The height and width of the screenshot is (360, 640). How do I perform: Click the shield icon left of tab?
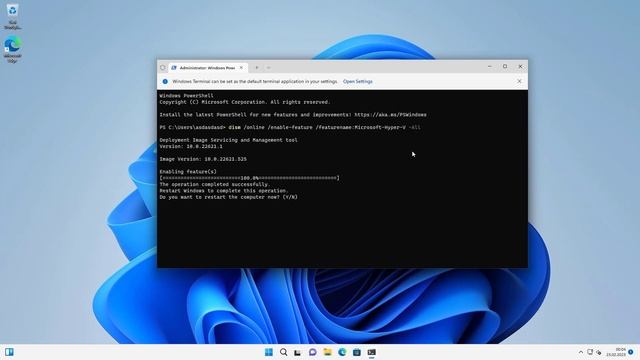162,68
